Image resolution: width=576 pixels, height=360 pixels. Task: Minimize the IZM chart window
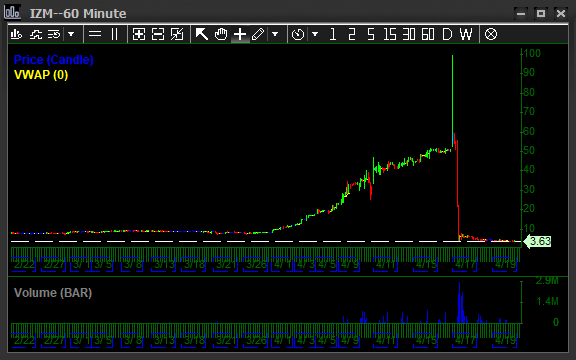521,14
